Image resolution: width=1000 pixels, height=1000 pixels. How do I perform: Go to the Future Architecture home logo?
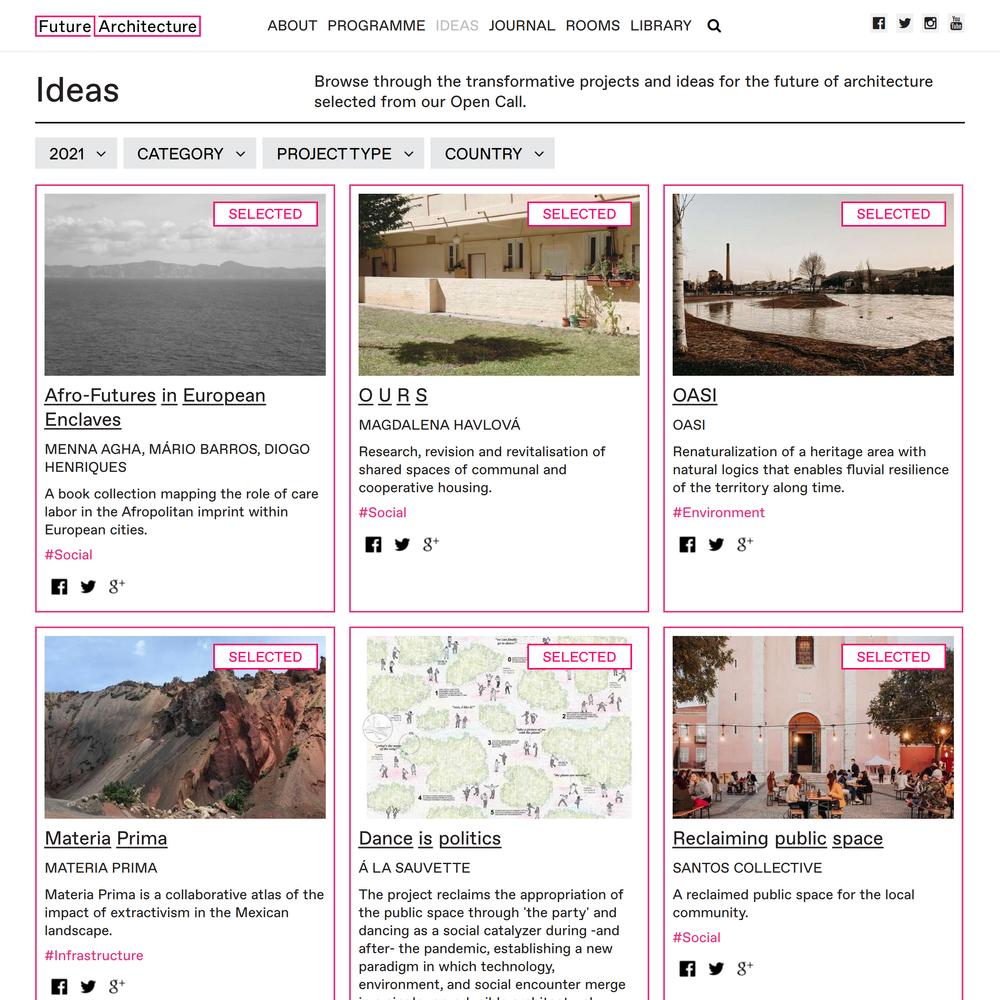tap(118, 26)
